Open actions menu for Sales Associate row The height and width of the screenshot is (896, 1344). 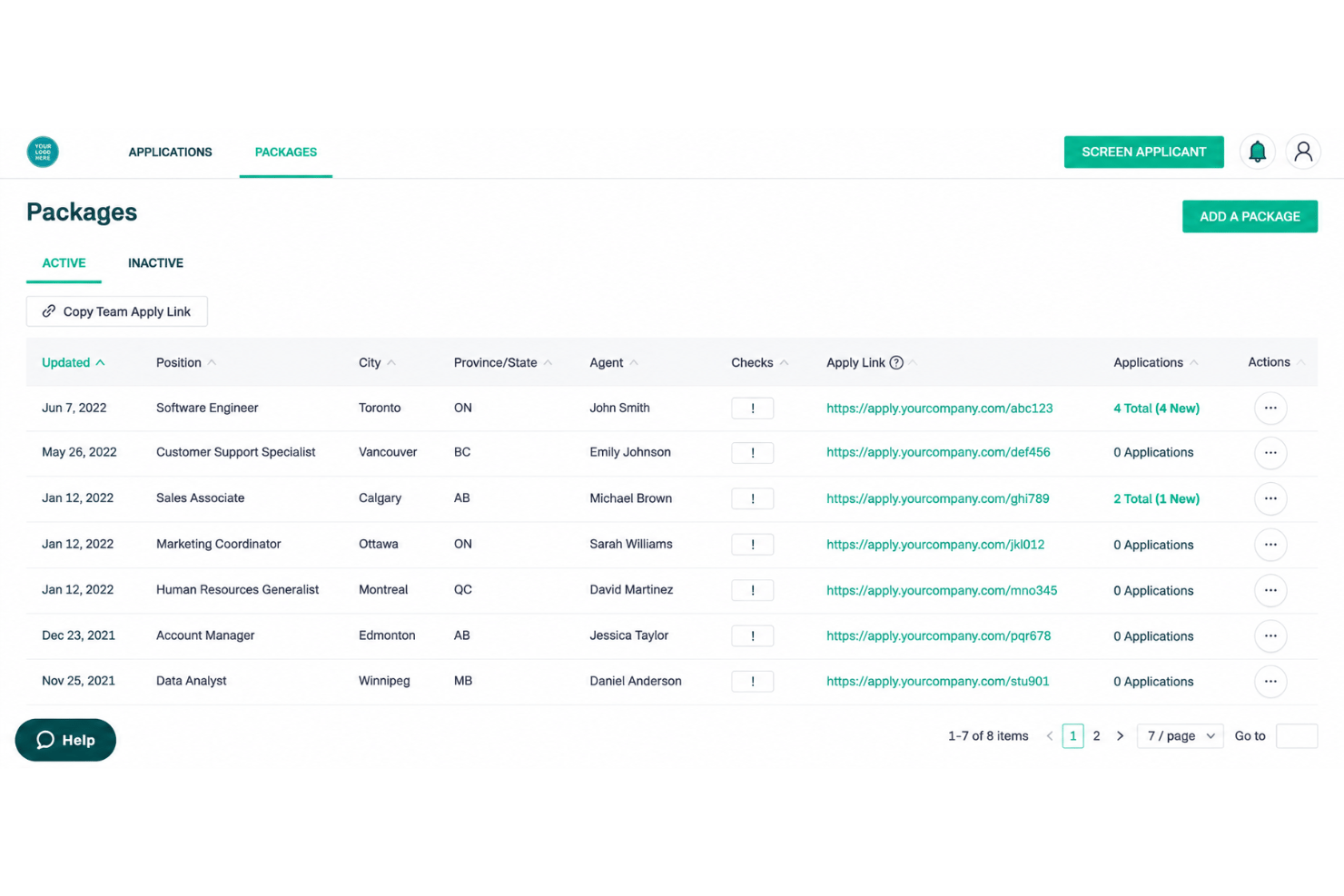pyautogui.click(x=1270, y=498)
